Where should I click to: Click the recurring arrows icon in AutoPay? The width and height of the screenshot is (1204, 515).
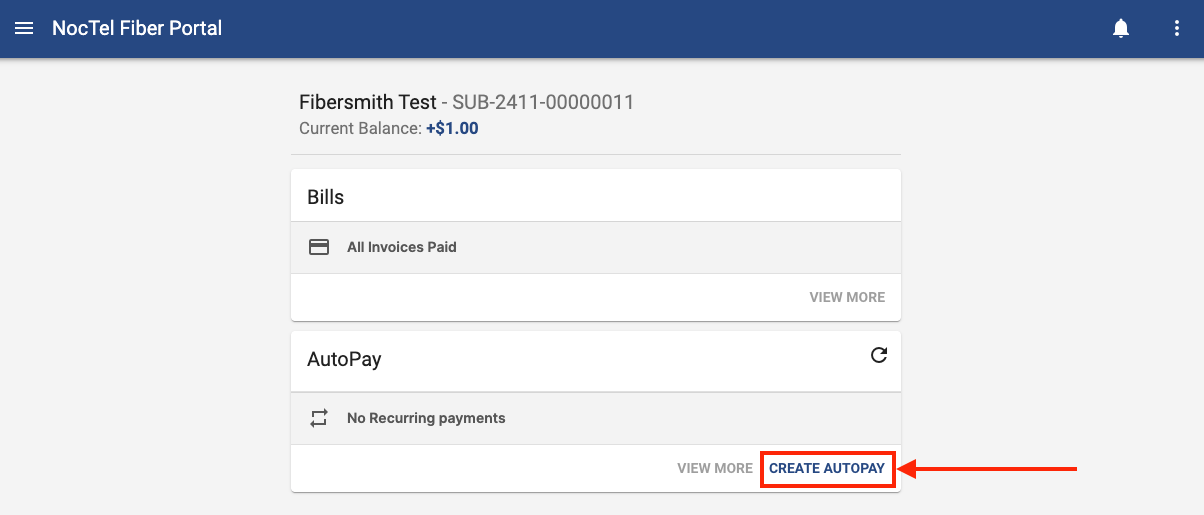tap(319, 418)
